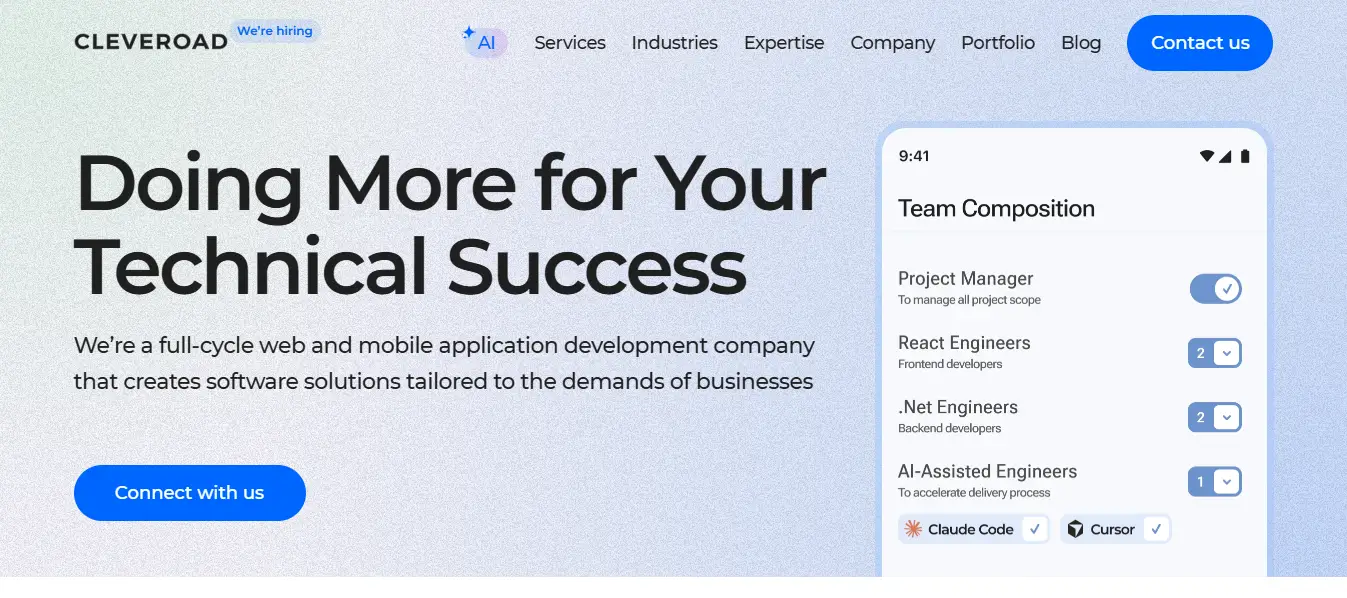Uncheck the Cursor checkbox
1347x598 pixels.
point(1157,529)
